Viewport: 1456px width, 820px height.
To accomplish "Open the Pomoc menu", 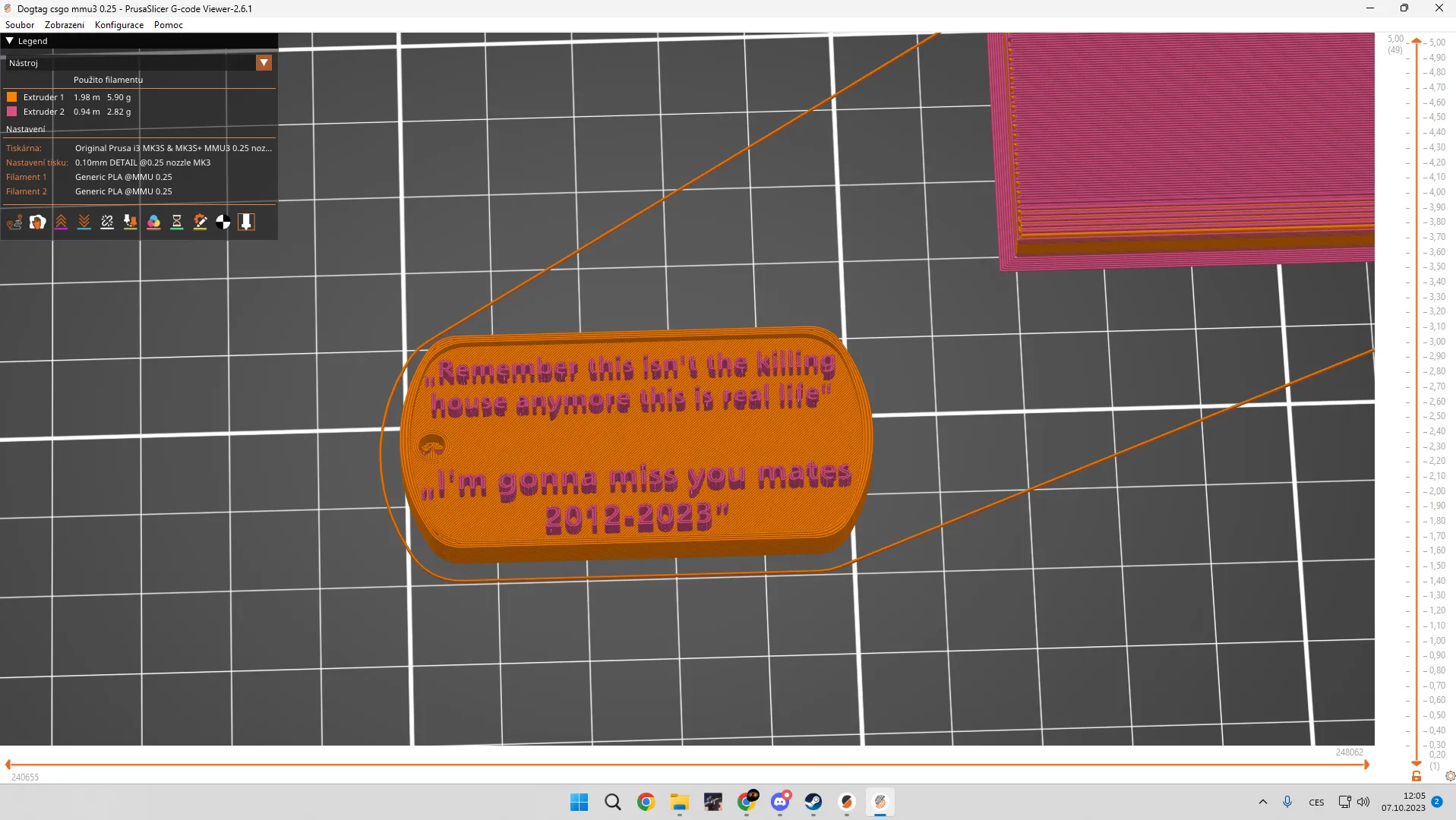I will [x=169, y=25].
